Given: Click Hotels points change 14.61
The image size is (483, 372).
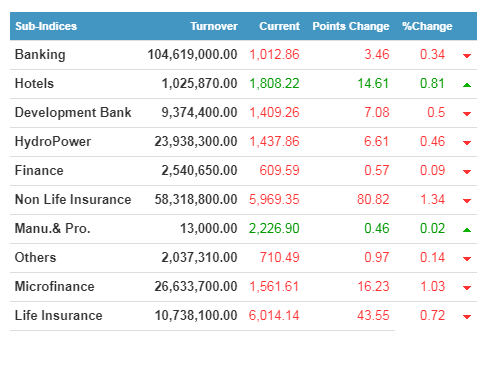Looking at the screenshot, I should point(373,84).
